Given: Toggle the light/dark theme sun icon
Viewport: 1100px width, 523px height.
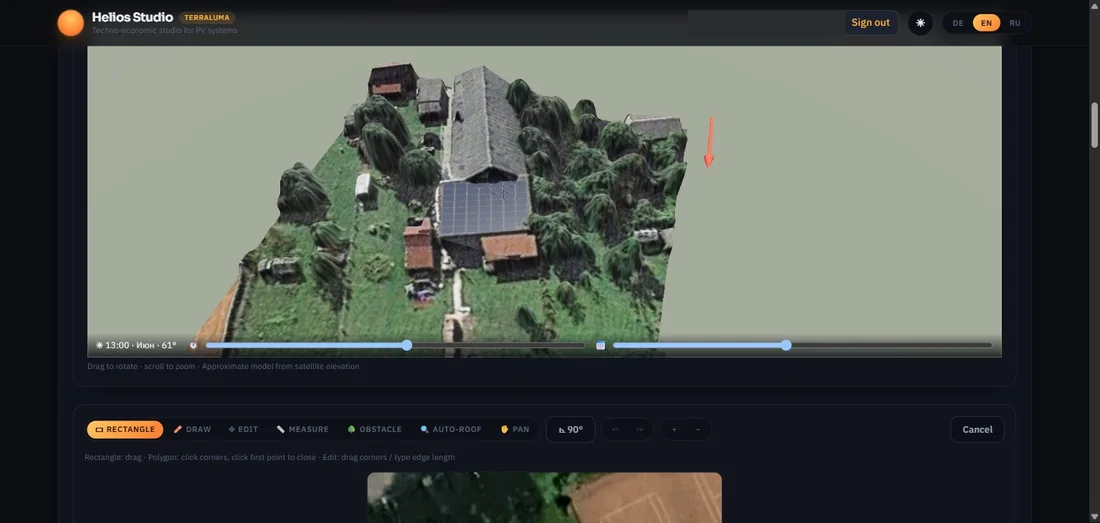Looking at the screenshot, I should [x=920, y=22].
